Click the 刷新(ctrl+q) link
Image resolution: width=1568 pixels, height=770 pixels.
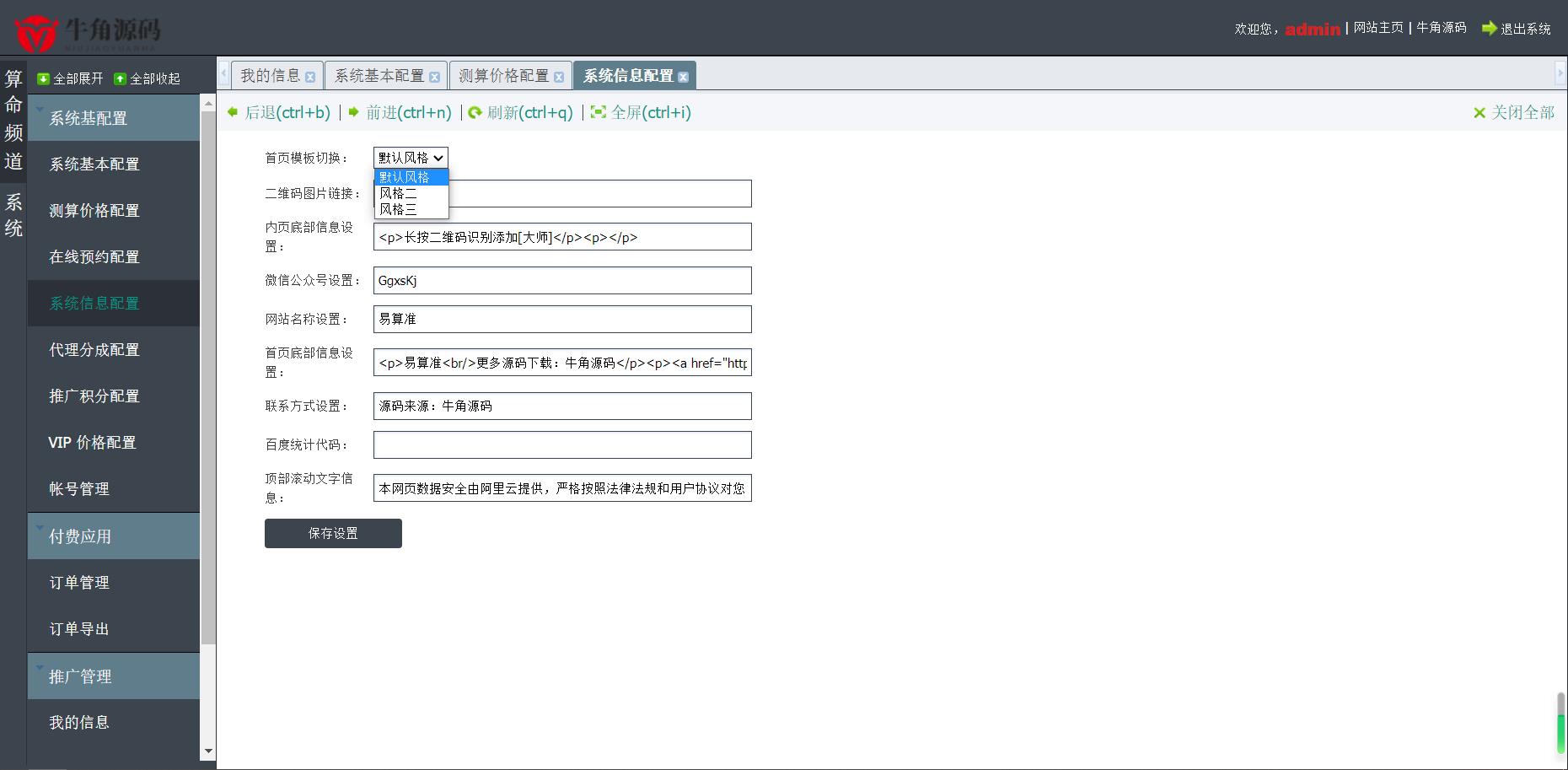point(530,112)
